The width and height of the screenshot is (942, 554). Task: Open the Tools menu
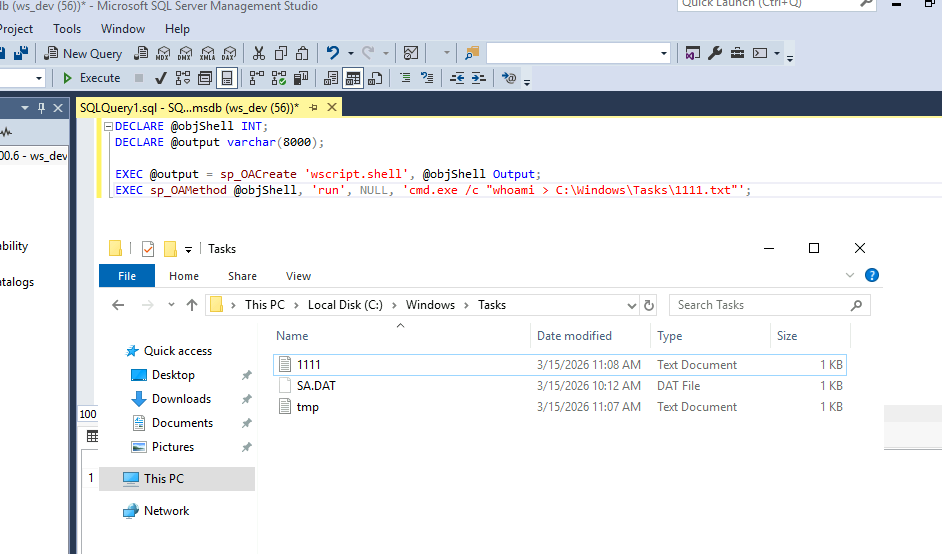67,29
